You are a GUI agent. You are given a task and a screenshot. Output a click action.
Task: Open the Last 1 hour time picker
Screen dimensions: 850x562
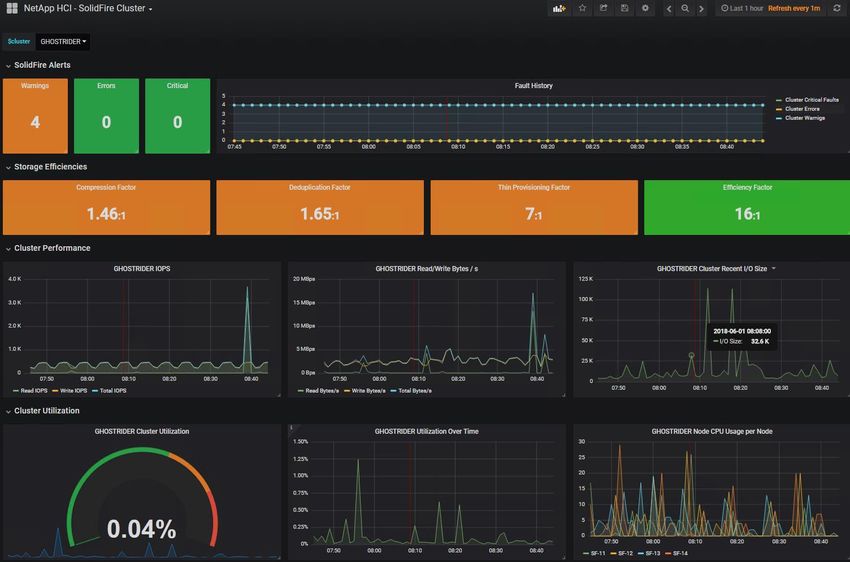[742, 8]
